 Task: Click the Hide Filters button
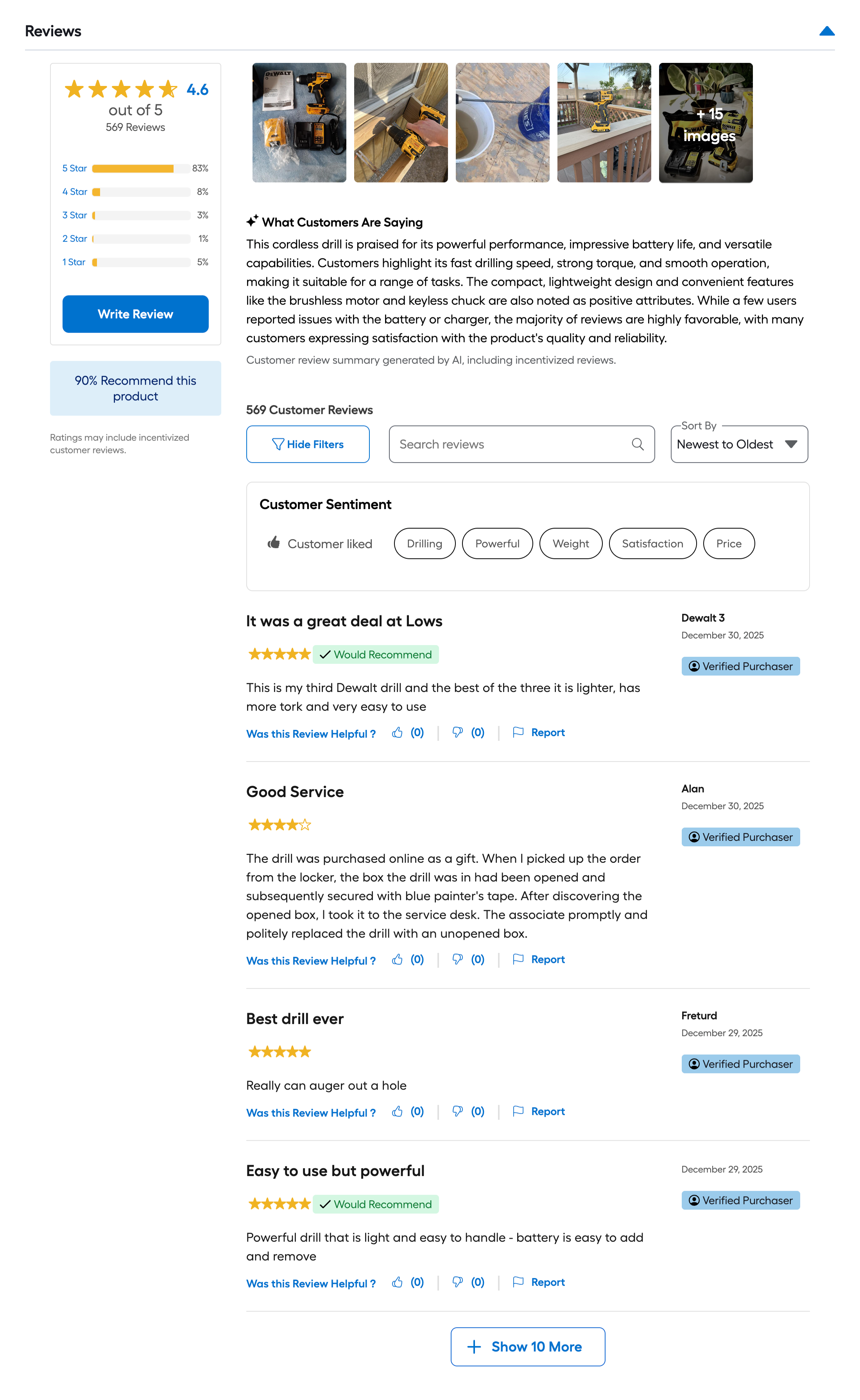coord(308,445)
